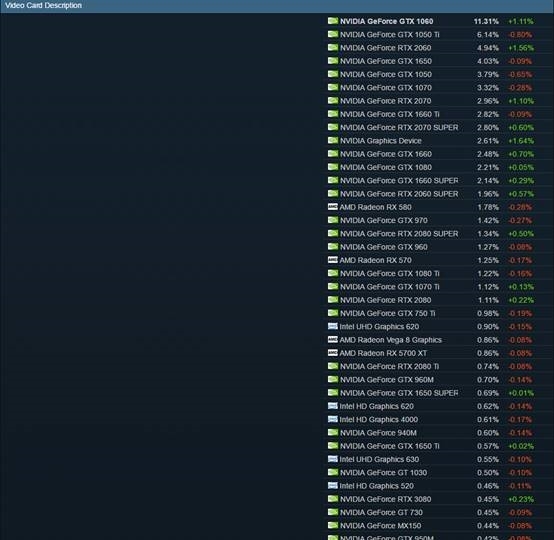This screenshot has width=554, height=540.
Task: Click the NVIDIA logo beside GeForce MX150
Action: [x=332, y=525]
